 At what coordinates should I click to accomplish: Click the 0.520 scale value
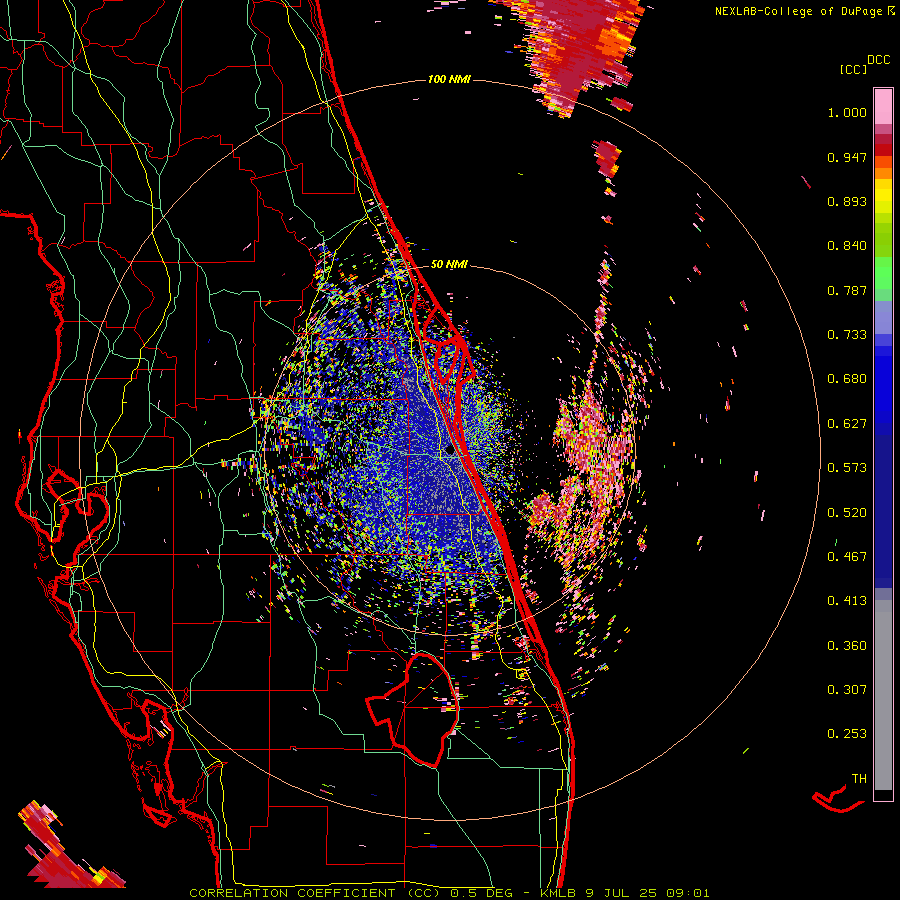(847, 513)
